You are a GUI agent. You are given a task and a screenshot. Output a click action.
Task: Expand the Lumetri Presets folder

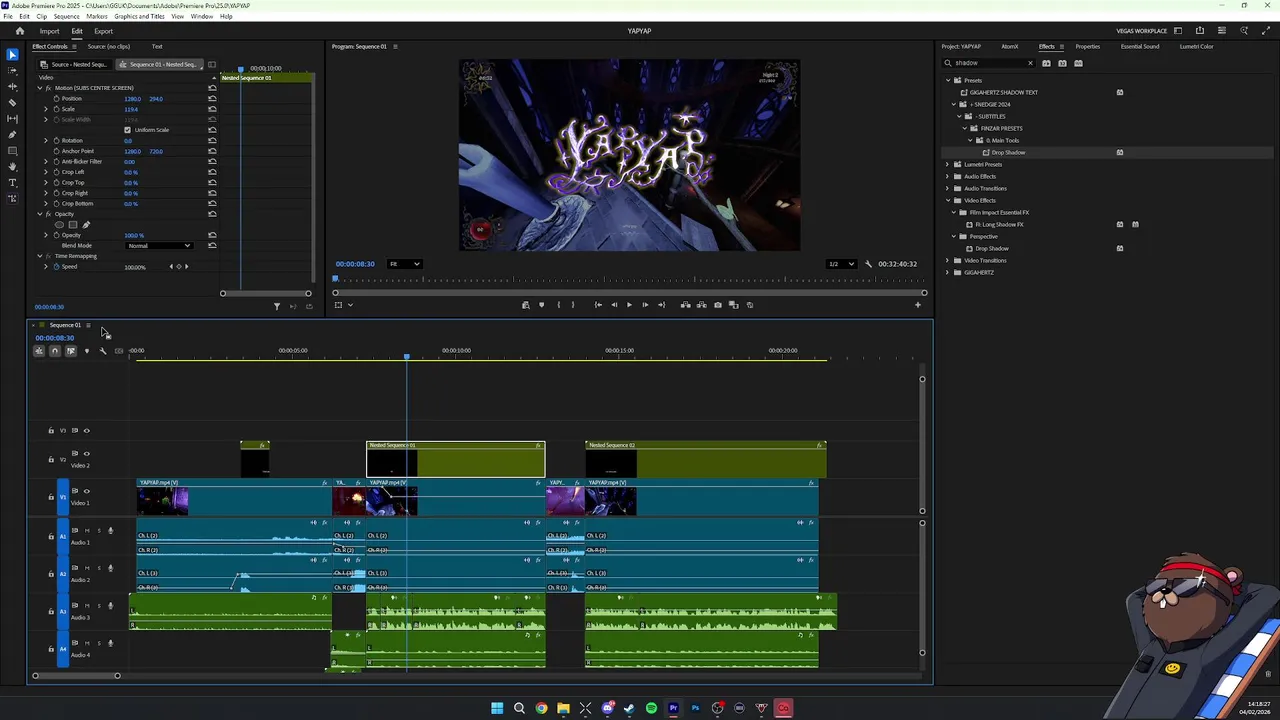[947, 164]
